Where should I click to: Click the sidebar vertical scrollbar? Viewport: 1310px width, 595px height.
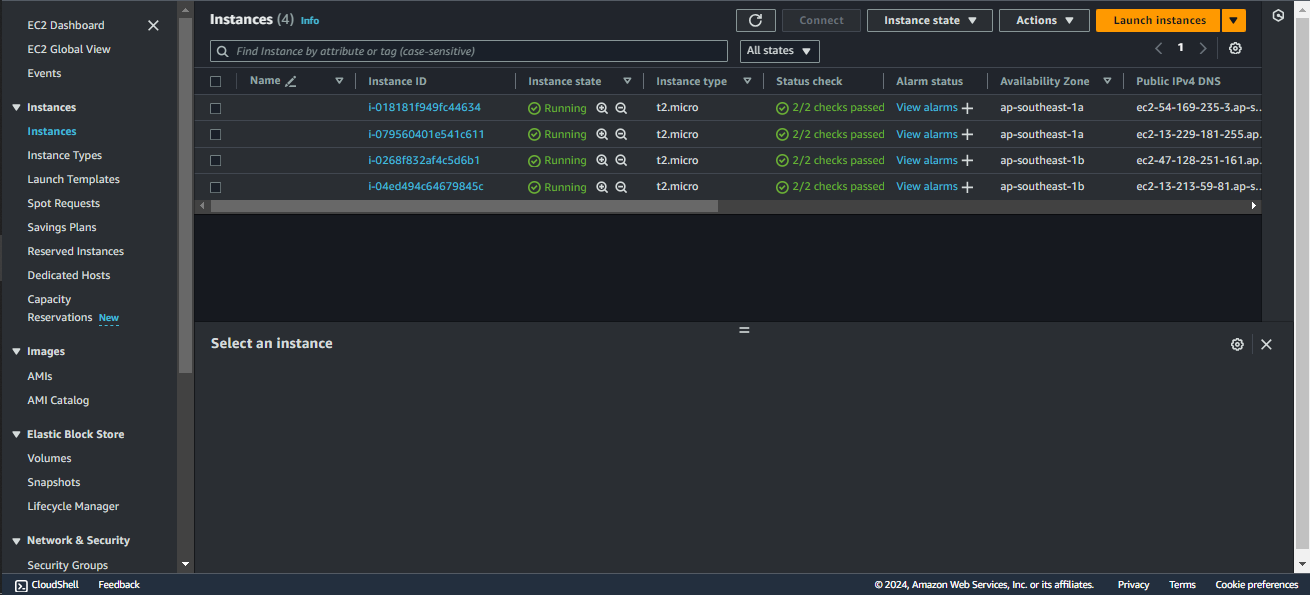(x=185, y=193)
